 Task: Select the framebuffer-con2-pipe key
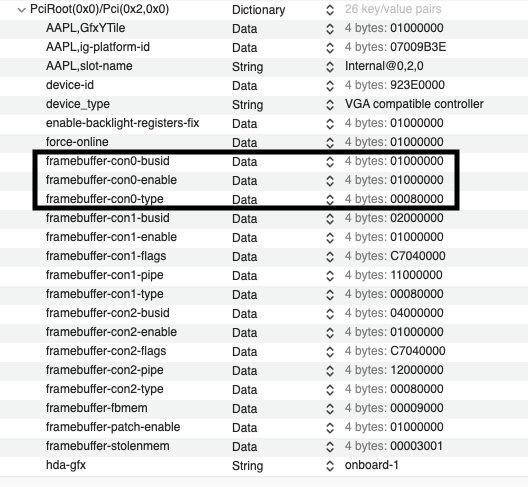click(104, 370)
